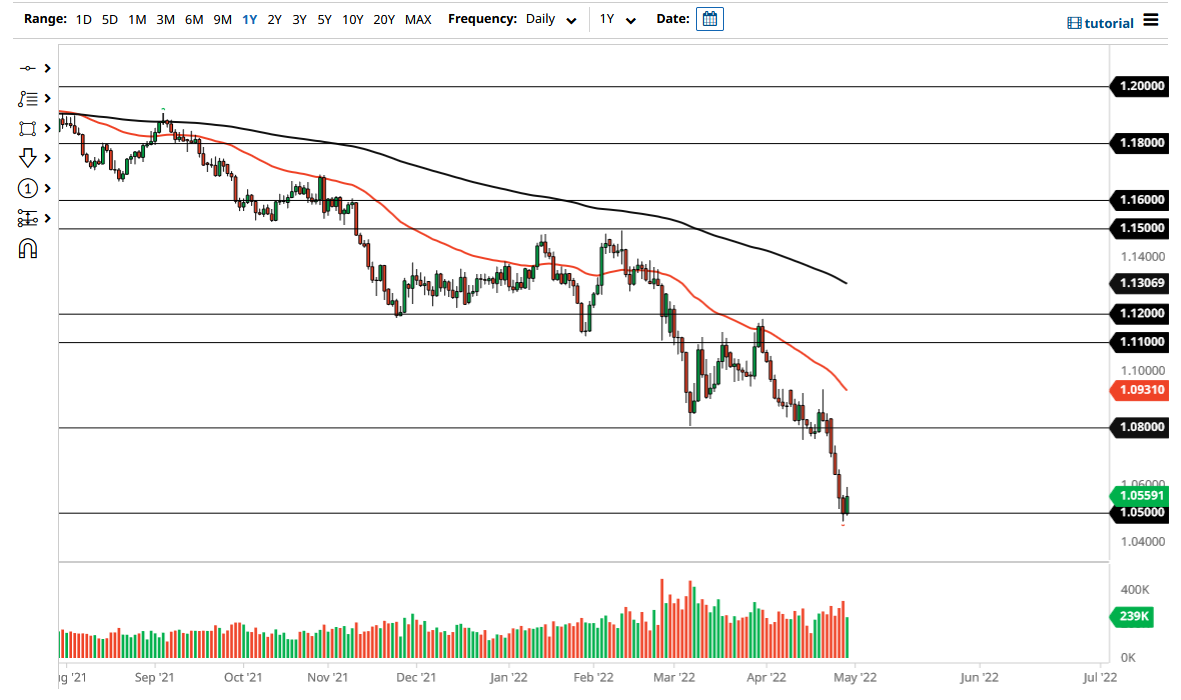The height and width of the screenshot is (700, 1181).
Task: Select the 3M range tab
Action: point(164,18)
